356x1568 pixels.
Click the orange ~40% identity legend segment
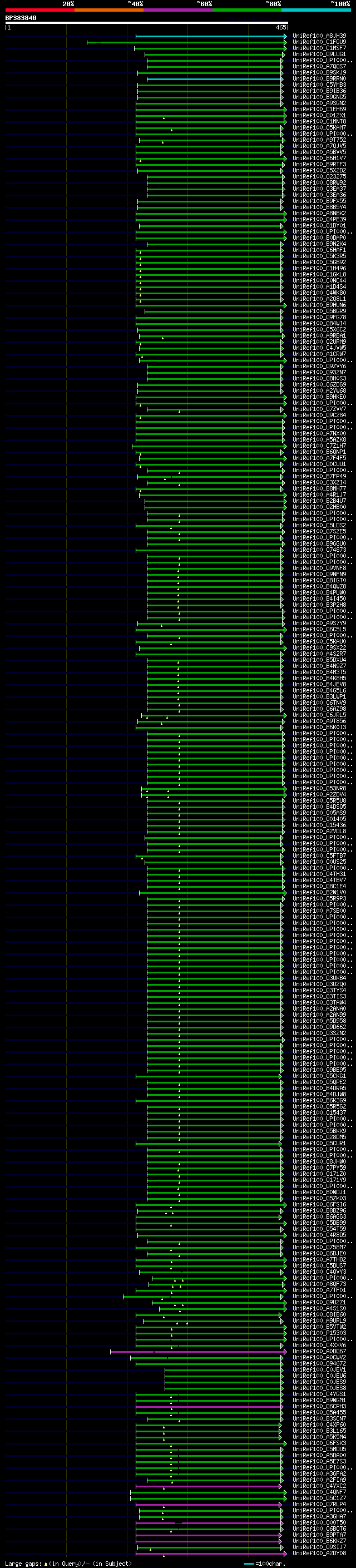109,10
